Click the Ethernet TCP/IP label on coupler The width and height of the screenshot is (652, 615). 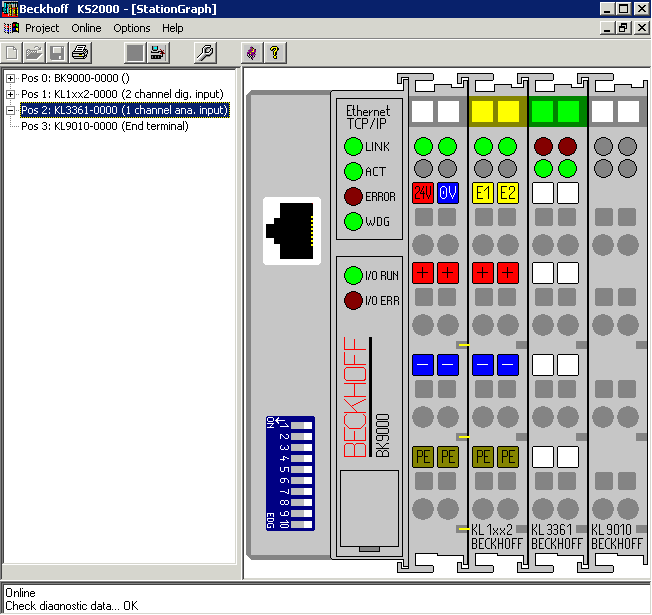[368, 117]
